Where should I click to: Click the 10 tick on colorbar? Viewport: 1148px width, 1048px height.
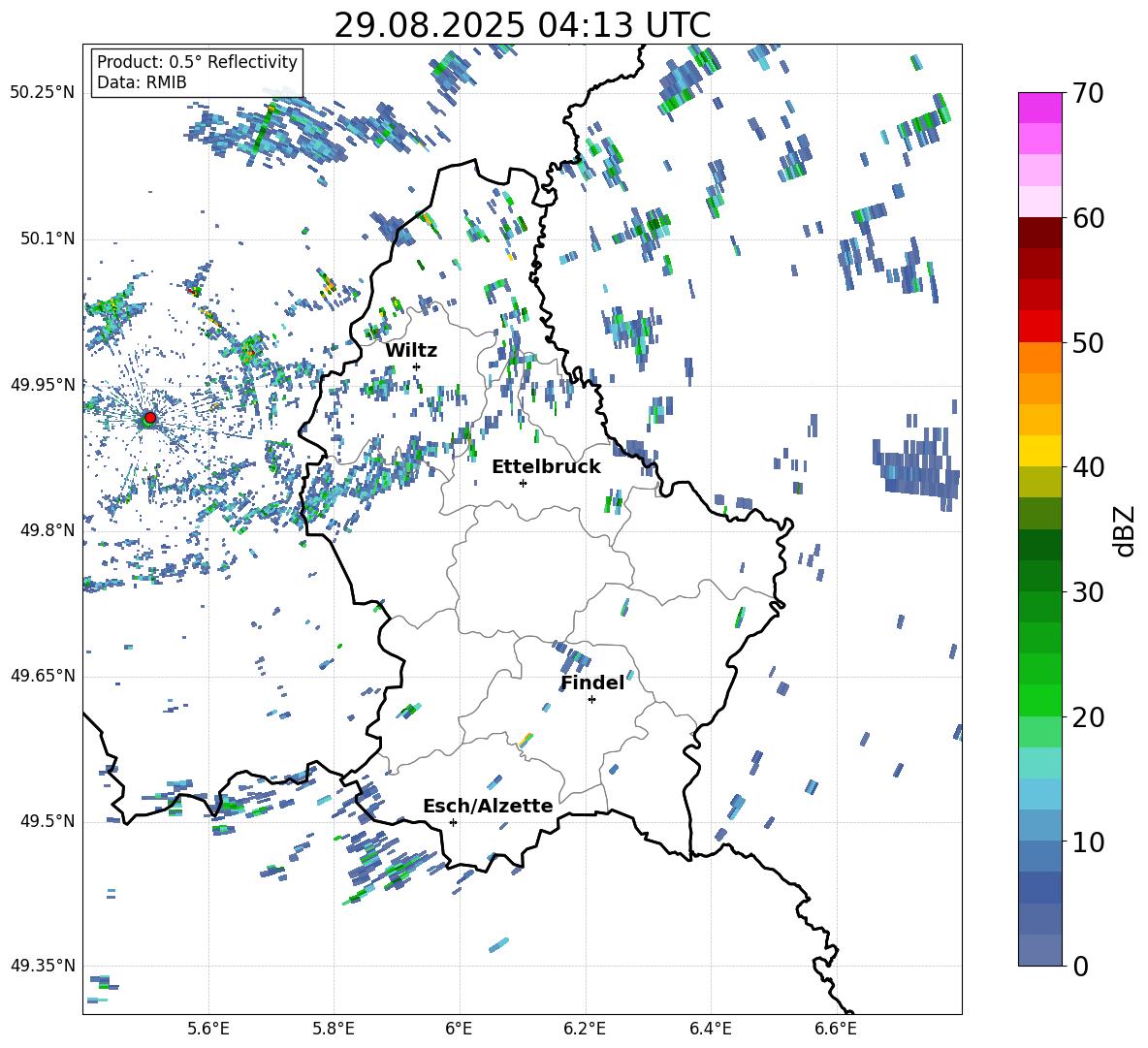(x=1087, y=842)
